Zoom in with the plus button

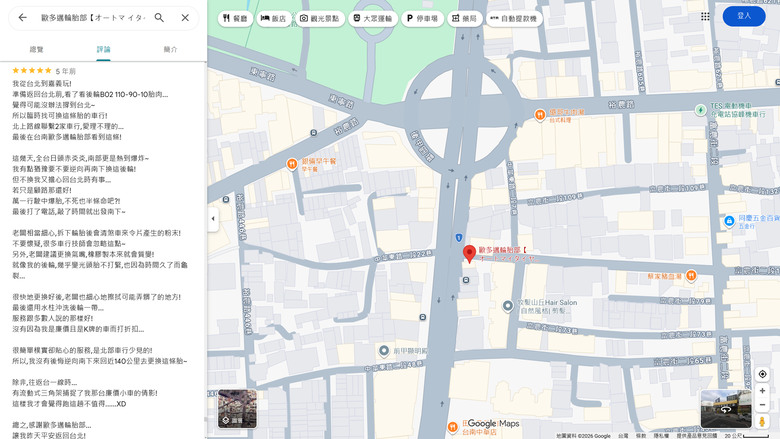(x=762, y=391)
